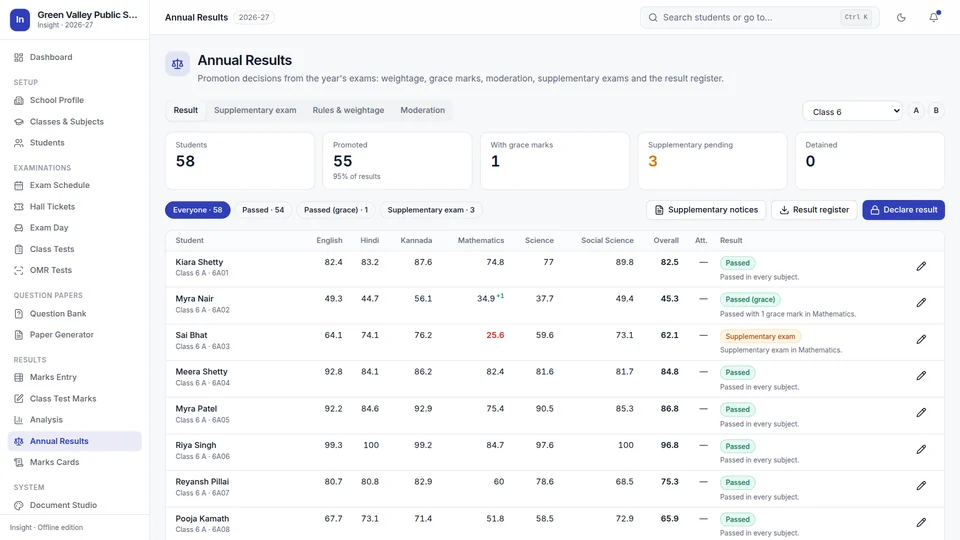The height and width of the screenshot is (540, 960).
Task: Open Annual Results in the sidebar
Action: pyautogui.click(x=75, y=441)
